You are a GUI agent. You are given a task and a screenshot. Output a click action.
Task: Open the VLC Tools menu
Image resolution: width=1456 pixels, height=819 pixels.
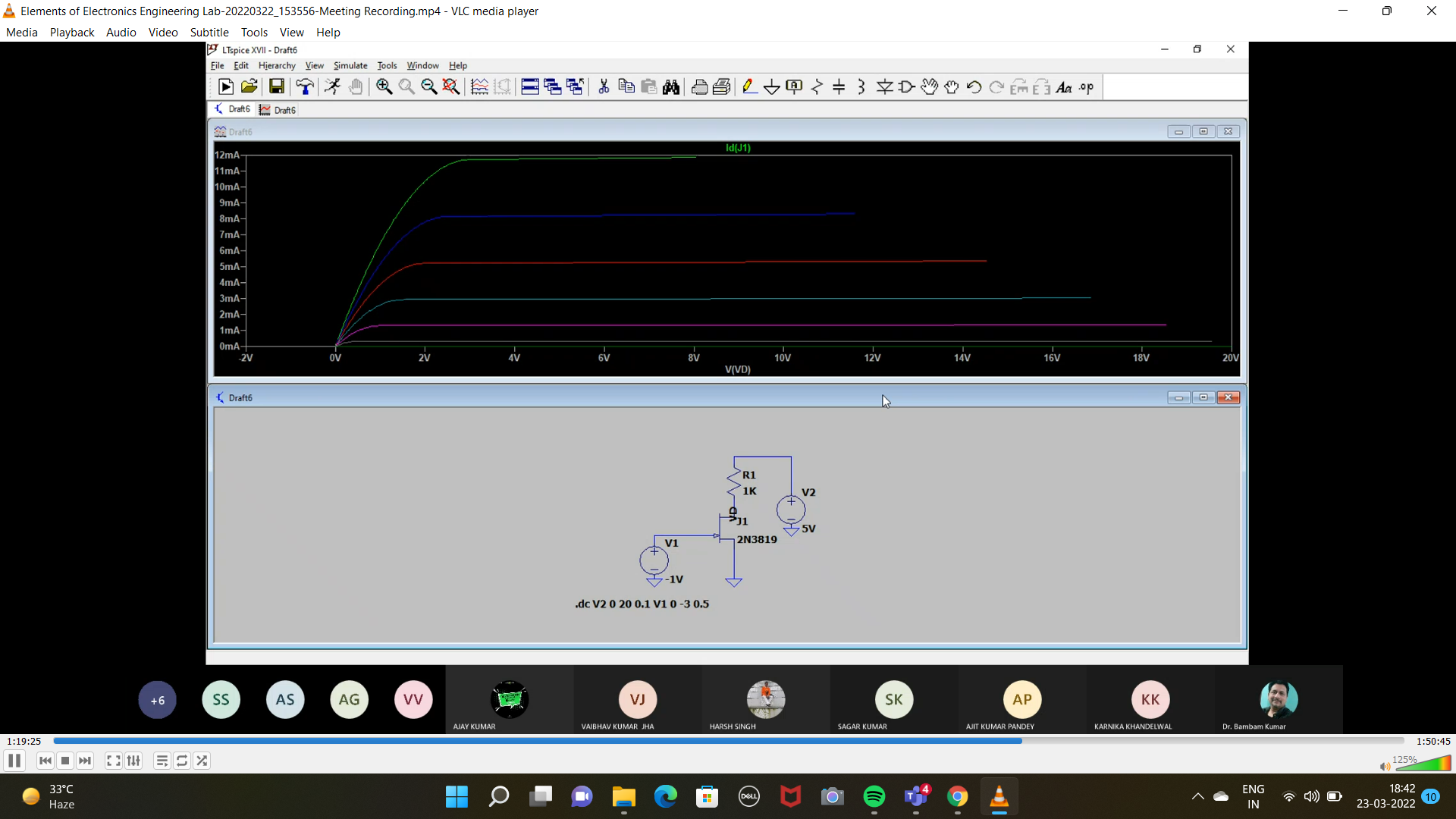(255, 33)
